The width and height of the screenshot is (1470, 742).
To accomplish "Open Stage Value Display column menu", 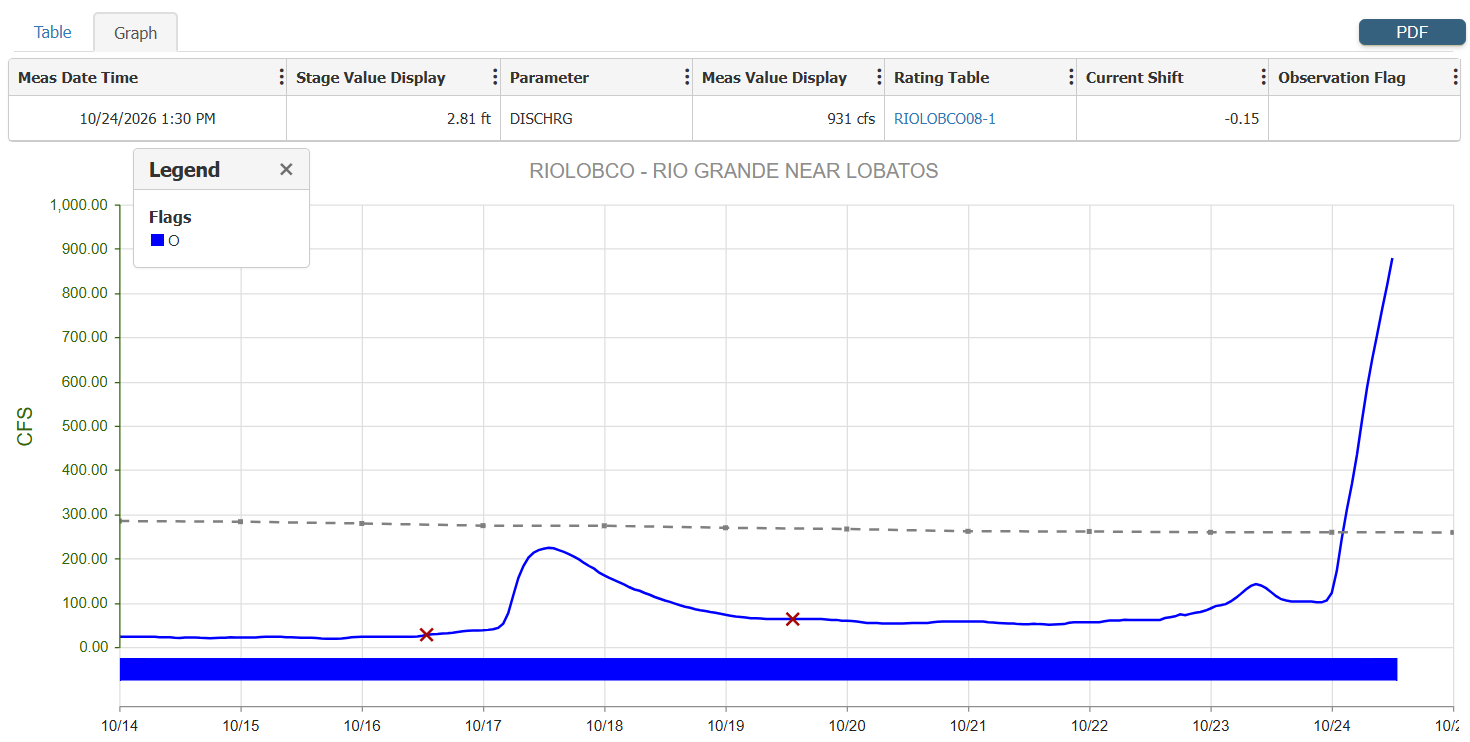I will pos(494,78).
